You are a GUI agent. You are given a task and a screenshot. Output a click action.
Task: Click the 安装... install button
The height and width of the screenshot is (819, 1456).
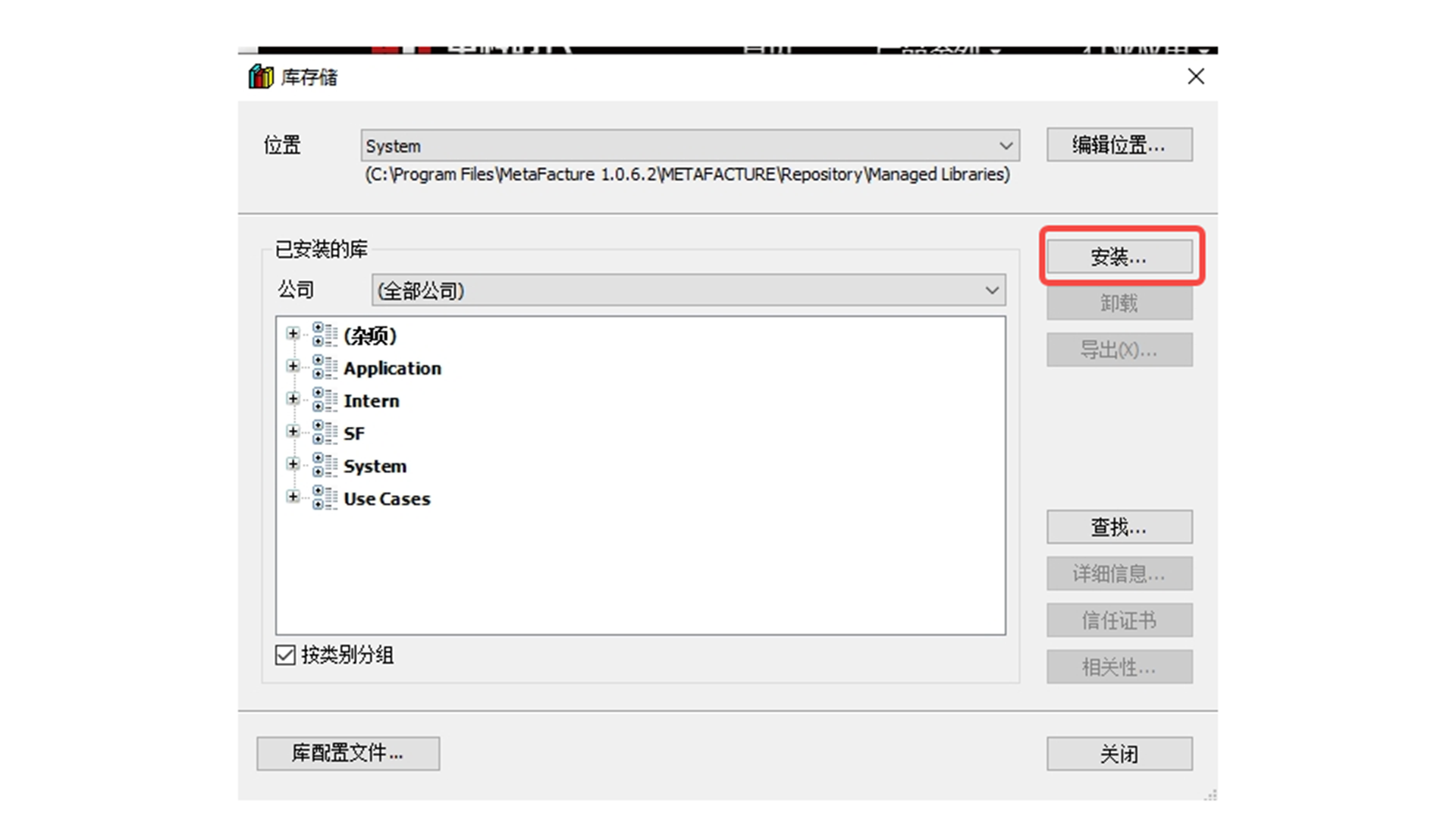point(1119,257)
